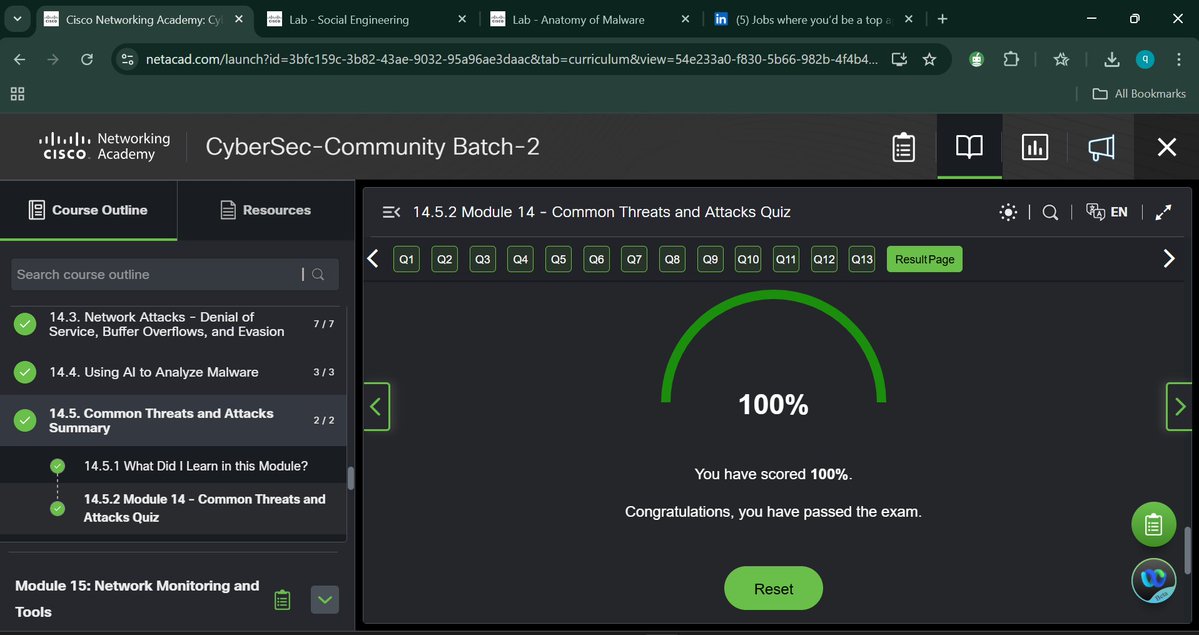The image size is (1199, 635).
Task: Select question Q7
Action: (x=633, y=258)
